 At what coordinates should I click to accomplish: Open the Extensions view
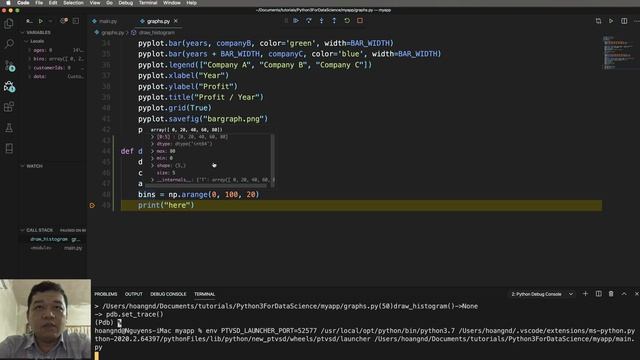[9, 107]
